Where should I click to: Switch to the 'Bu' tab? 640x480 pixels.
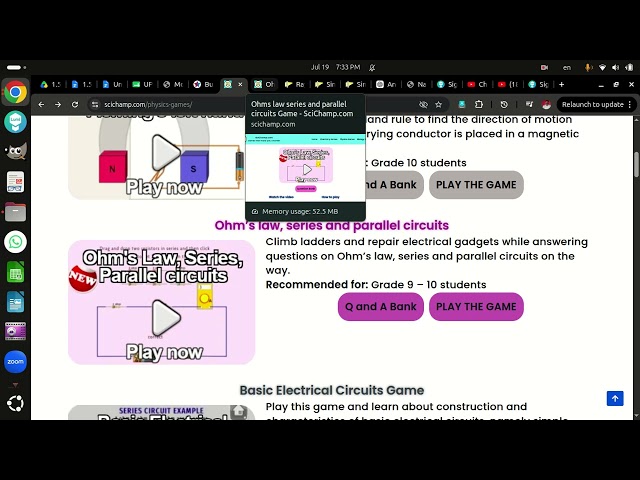tap(203, 84)
